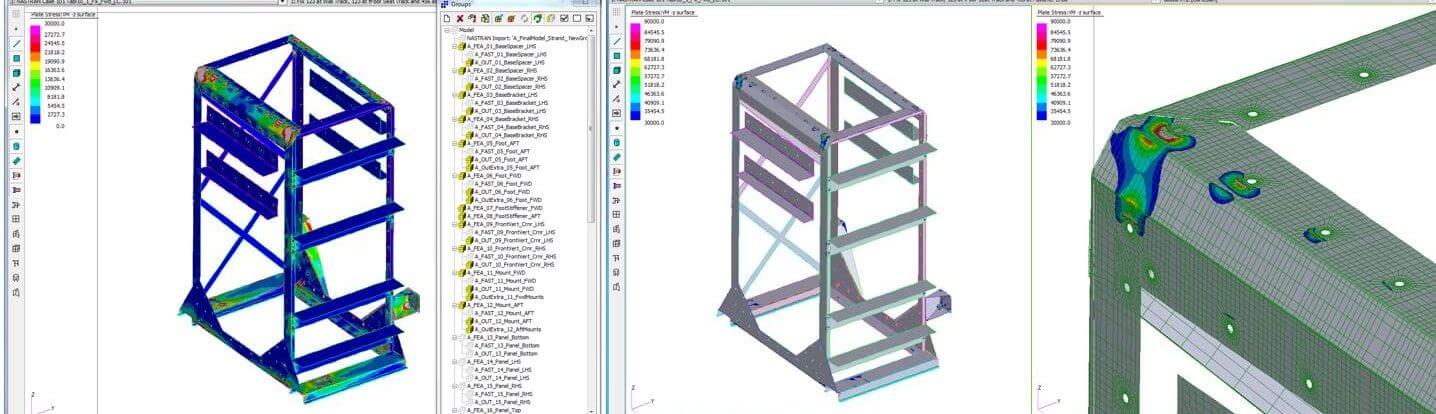Image resolution: width=1436 pixels, height=414 pixels.
Task: Click the red X delete group icon
Action: tap(460, 18)
